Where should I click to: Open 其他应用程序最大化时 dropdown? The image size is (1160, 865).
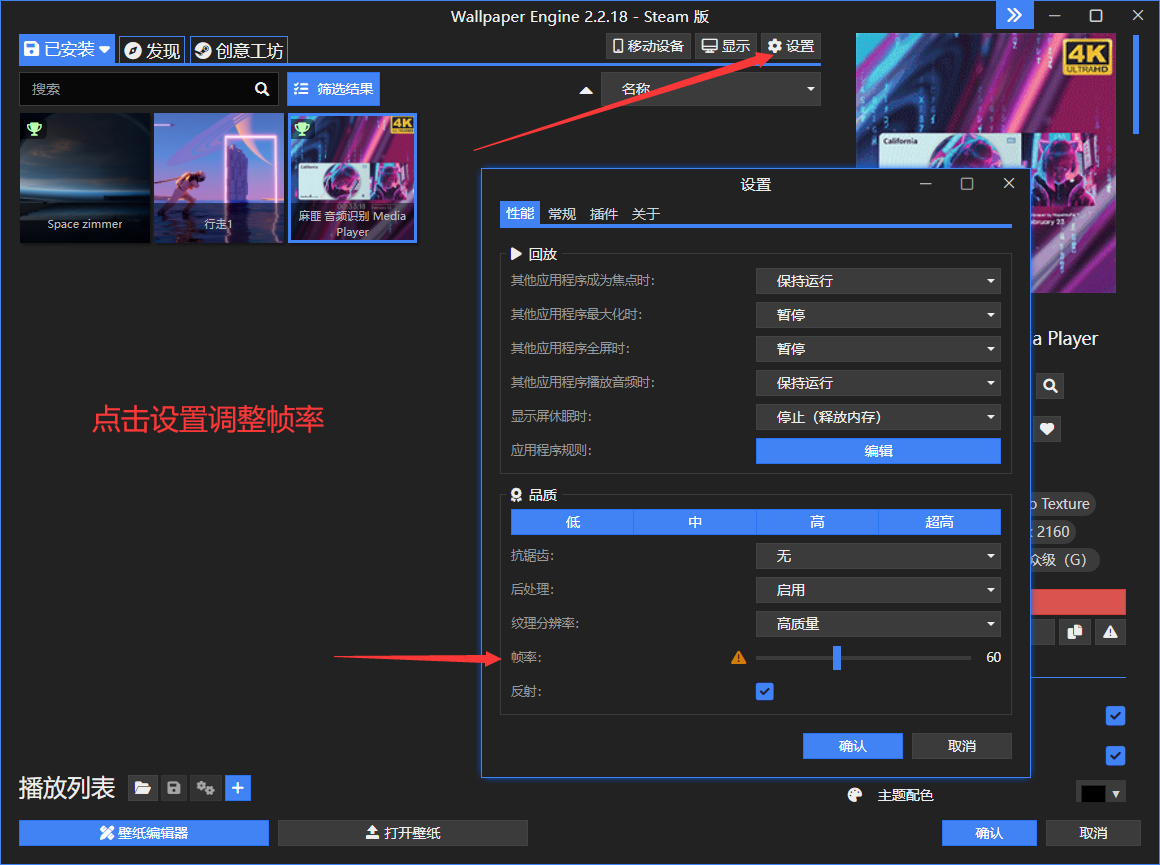(878, 315)
